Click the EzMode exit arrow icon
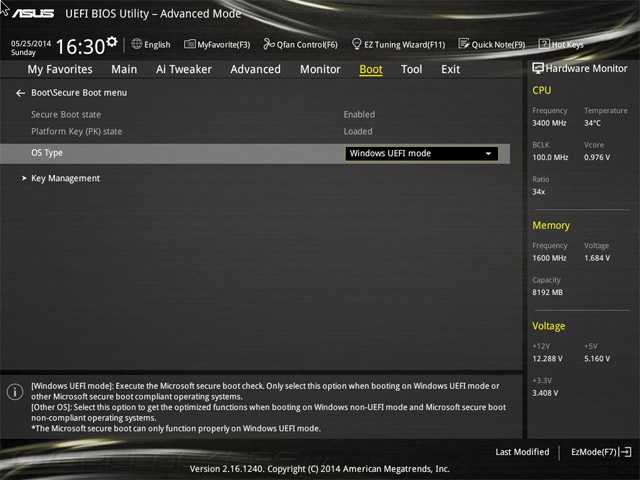640x480 pixels. coord(626,452)
